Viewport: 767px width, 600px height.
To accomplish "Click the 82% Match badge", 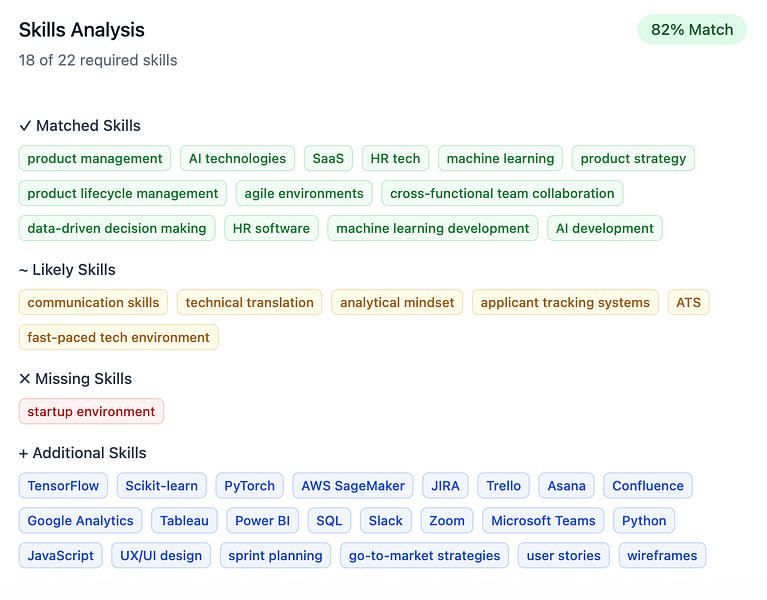I will pos(692,30).
